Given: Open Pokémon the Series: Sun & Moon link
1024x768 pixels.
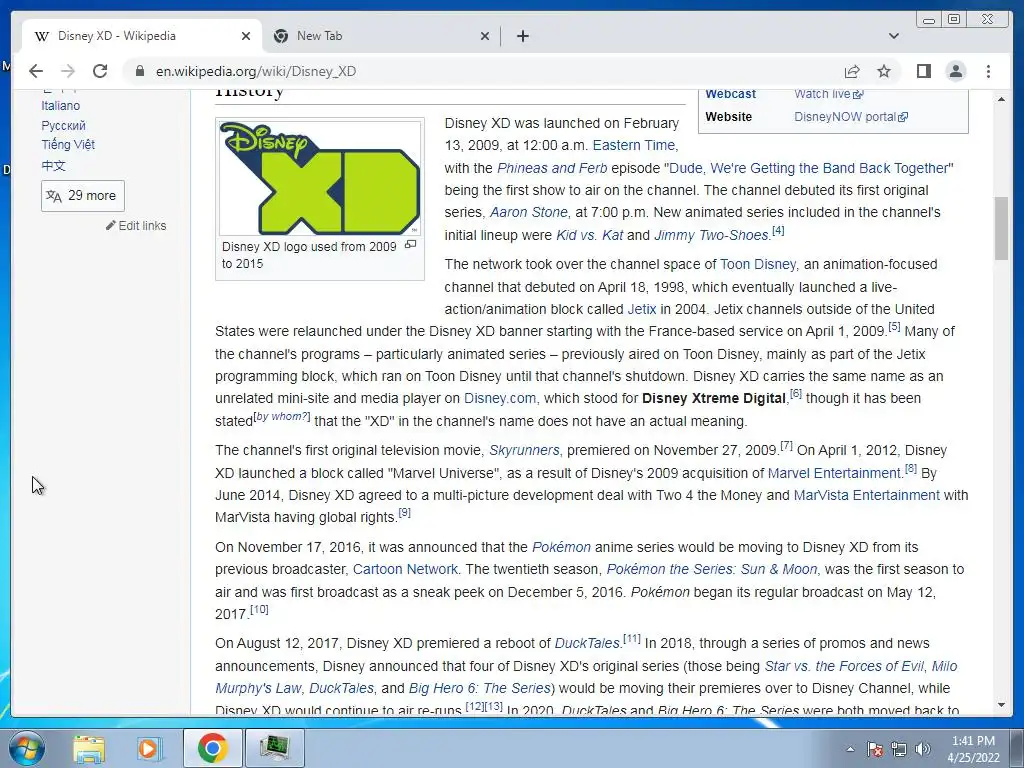Looking at the screenshot, I should (x=712, y=569).
